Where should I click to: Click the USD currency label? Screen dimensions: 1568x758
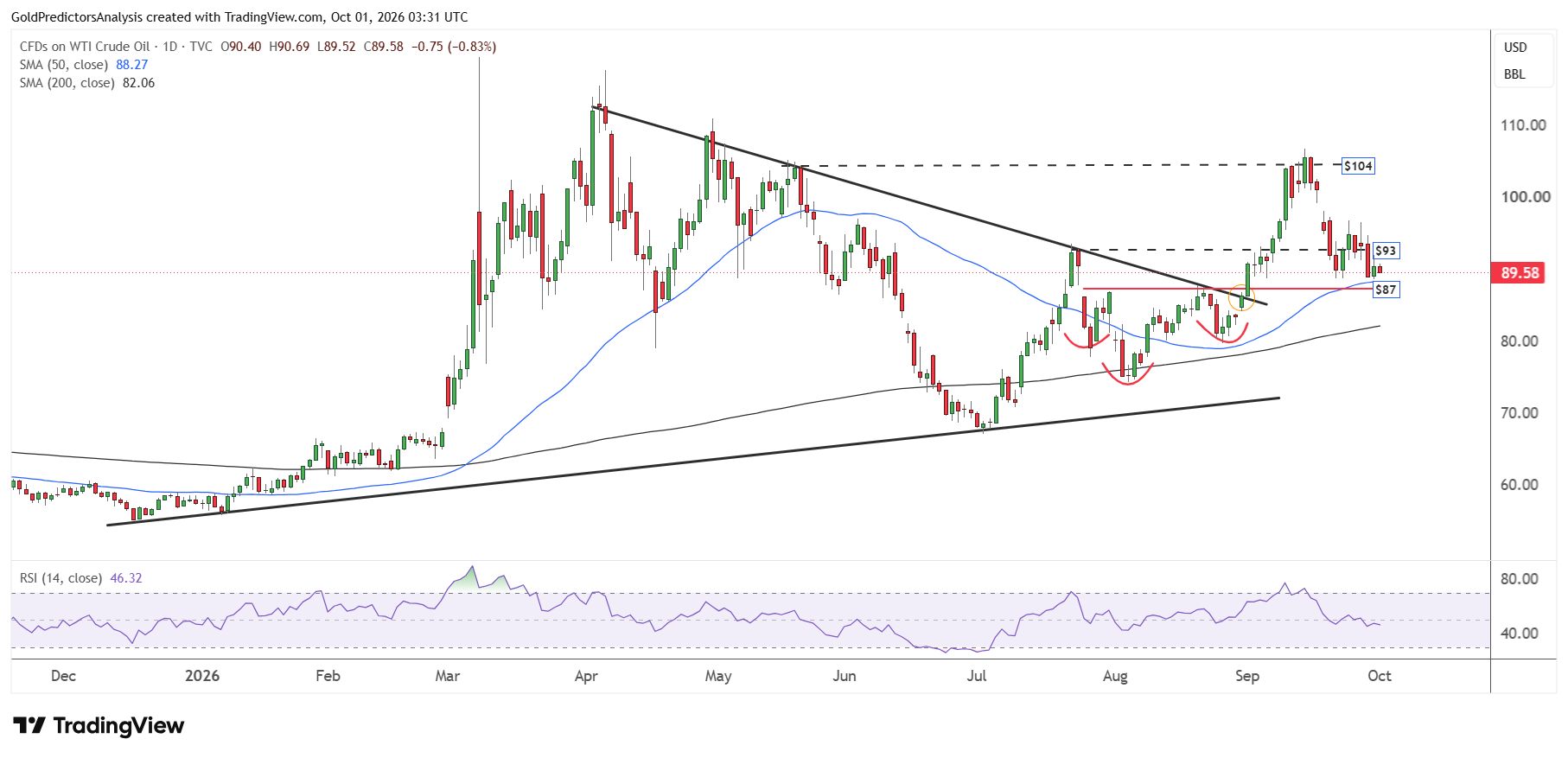[x=1515, y=48]
